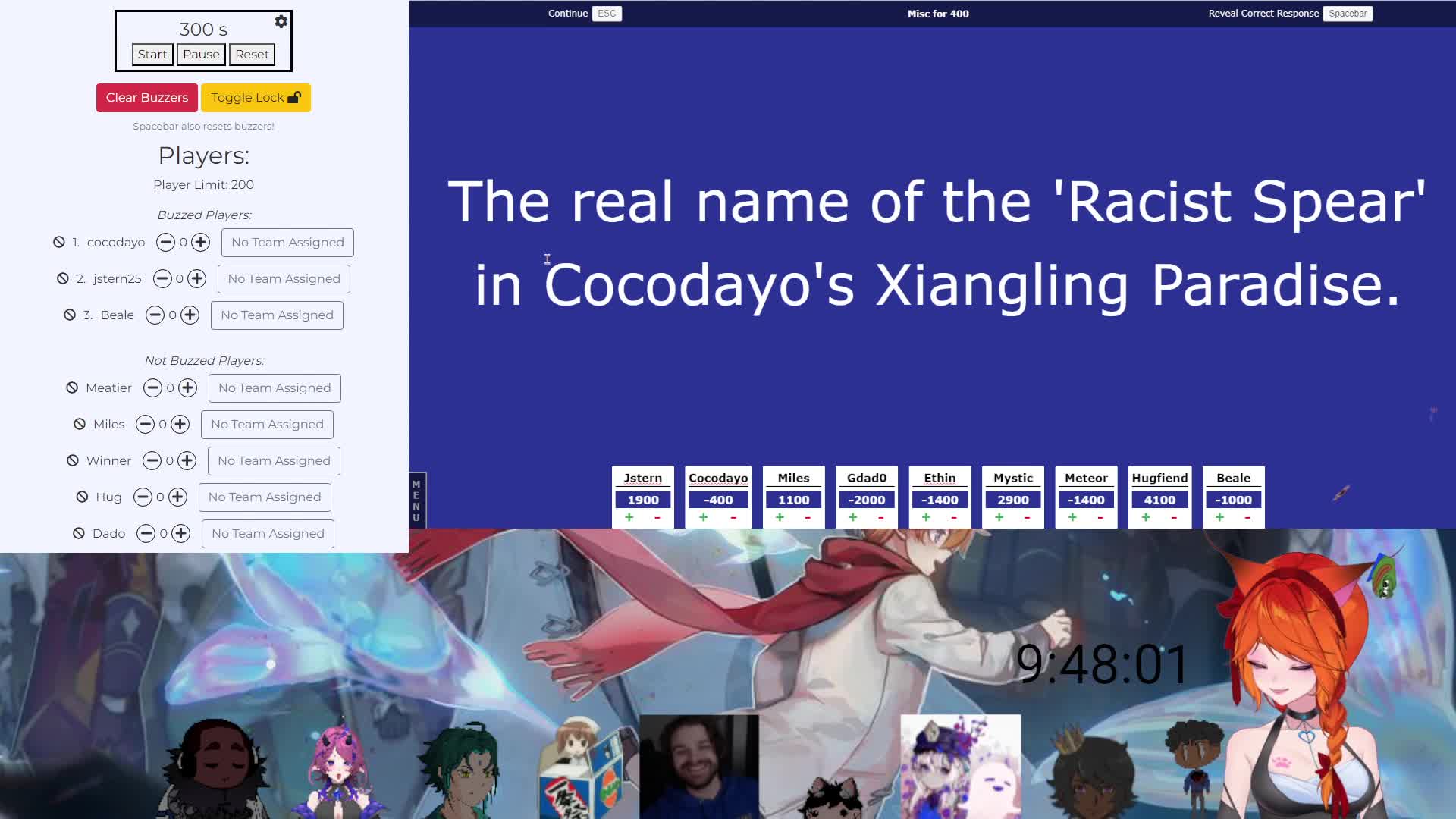The image size is (1456, 819).
Task: Block player jstern25 with ban icon
Action: tap(63, 278)
